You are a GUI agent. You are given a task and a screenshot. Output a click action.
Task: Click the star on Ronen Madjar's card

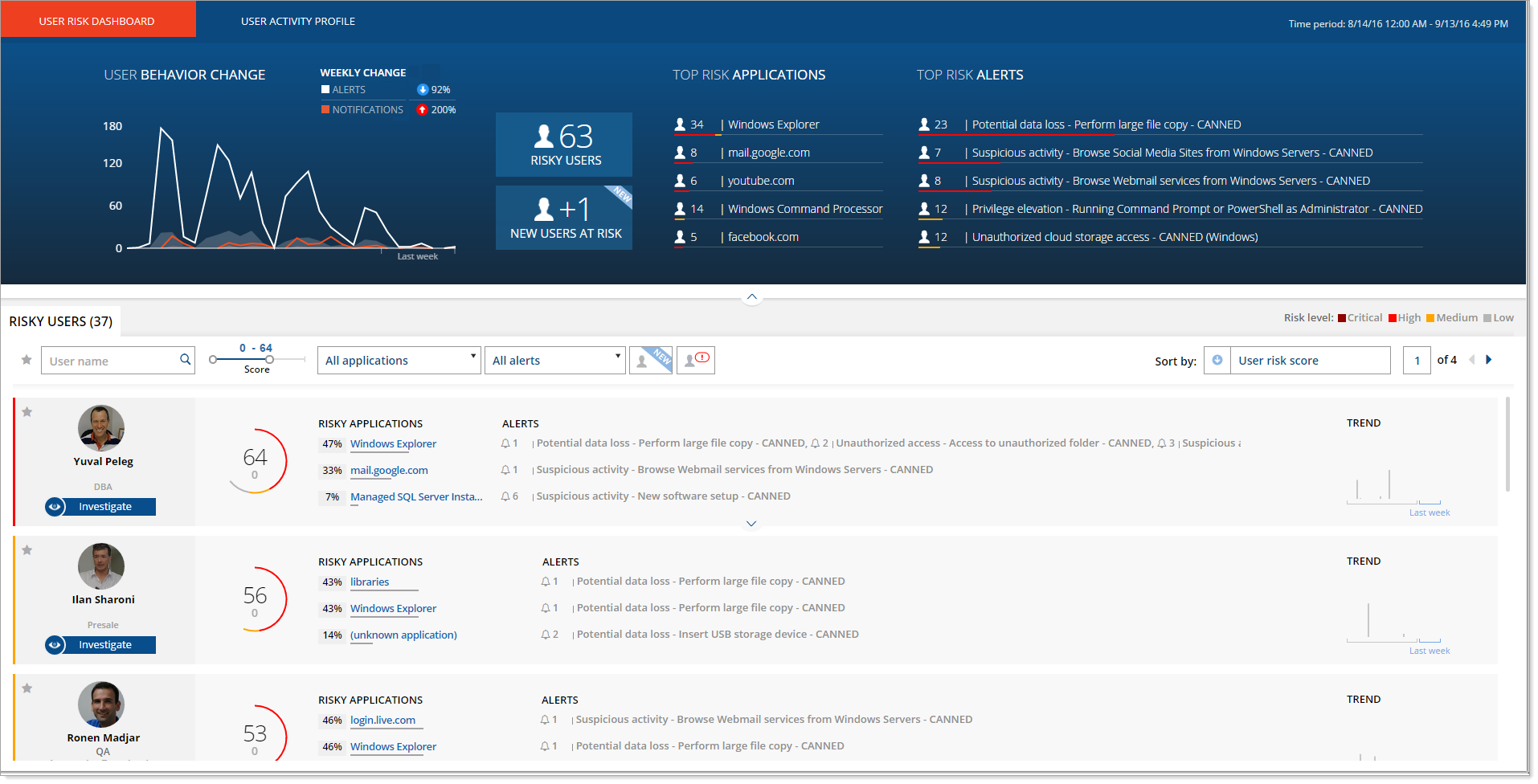pyautogui.click(x=27, y=688)
